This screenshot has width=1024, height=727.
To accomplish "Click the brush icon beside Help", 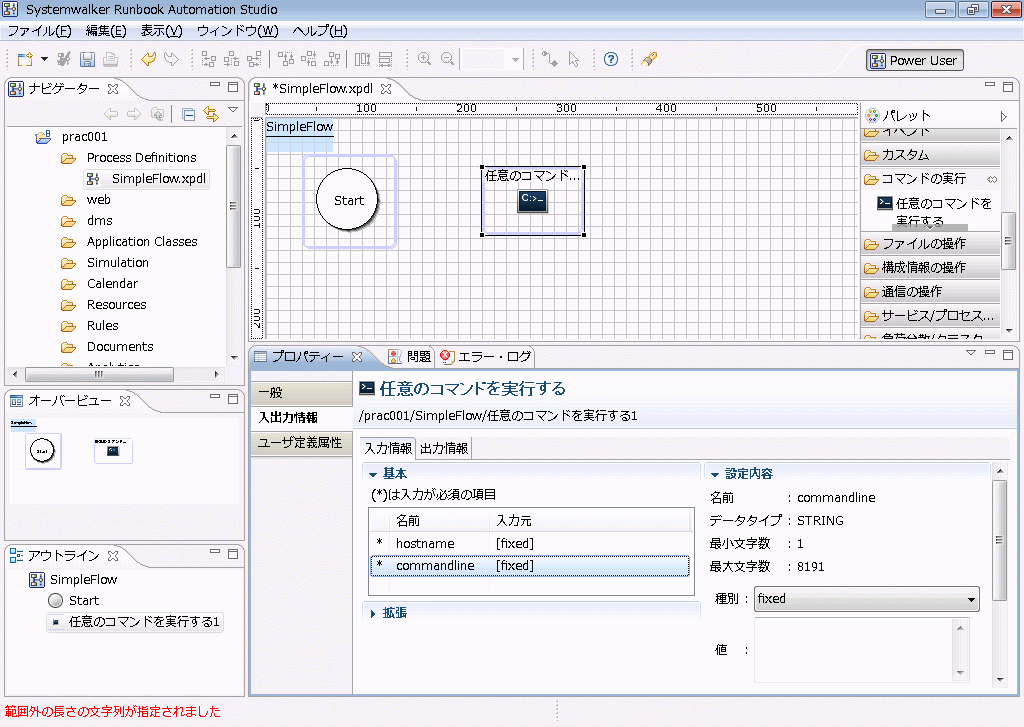I will [x=648, y=59].
